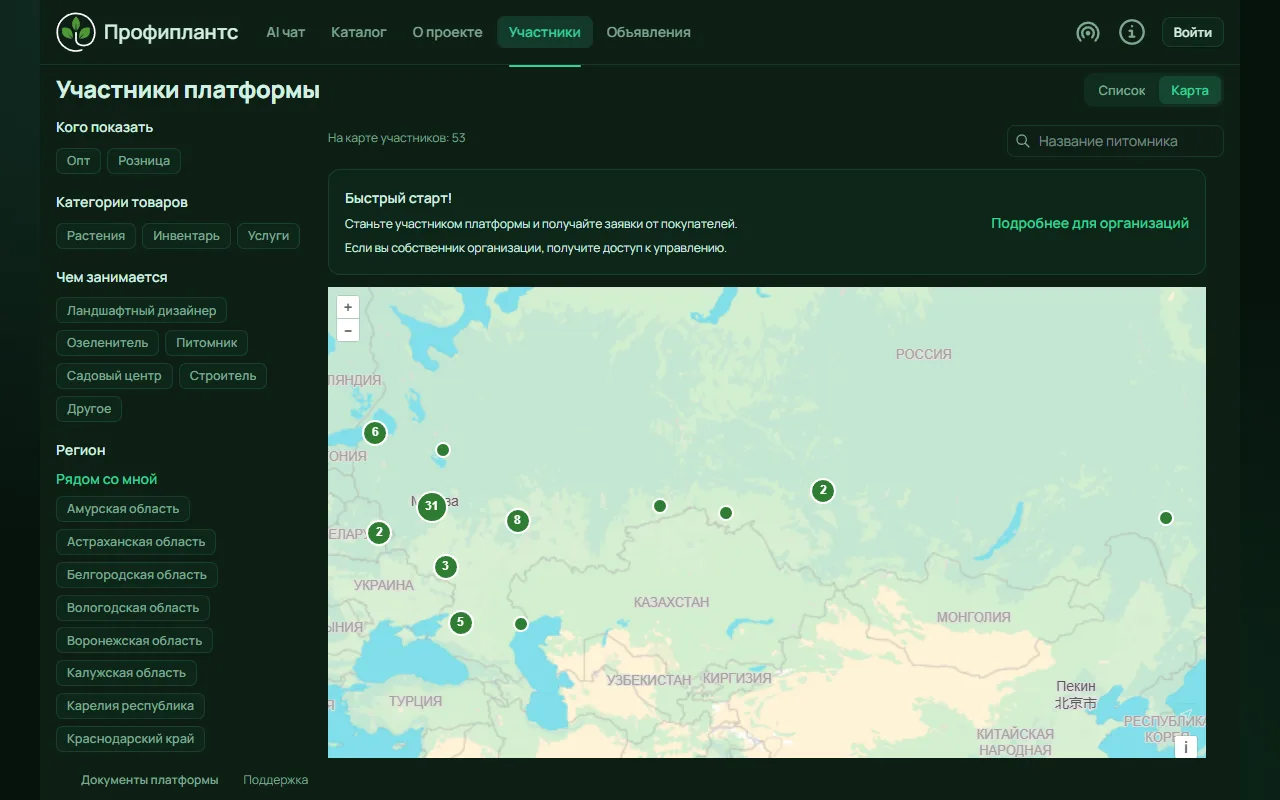Screen dimensions: 1280x800
Task: Open Подробнее для организаций link
Action: tap(1090, 224)
